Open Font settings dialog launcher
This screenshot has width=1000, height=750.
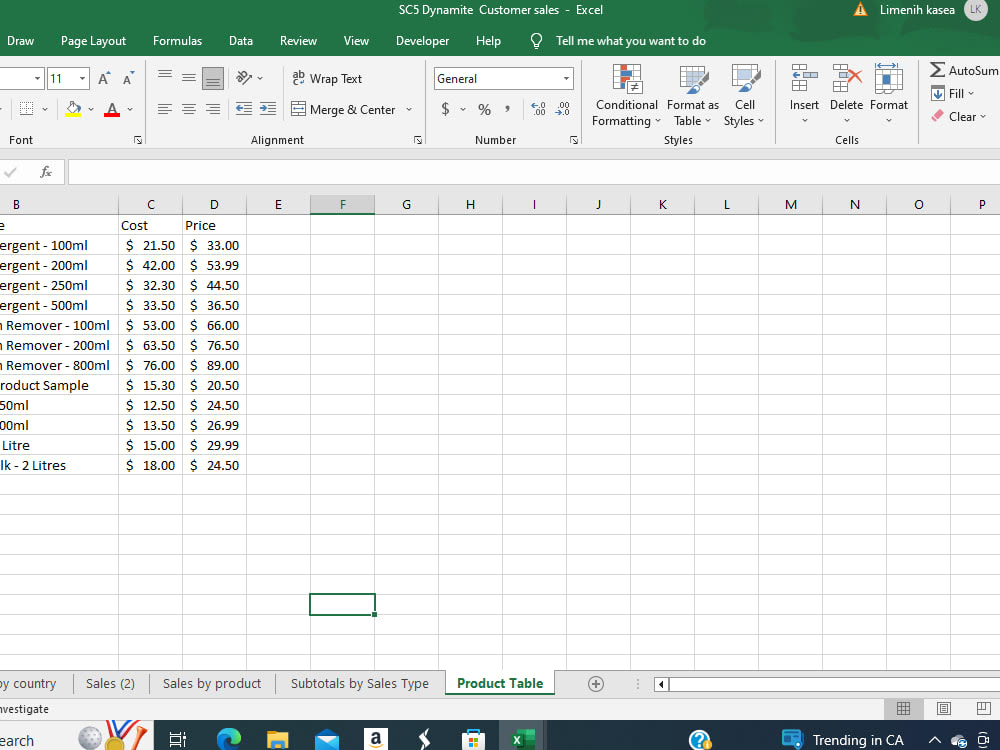tap(138, 140)
